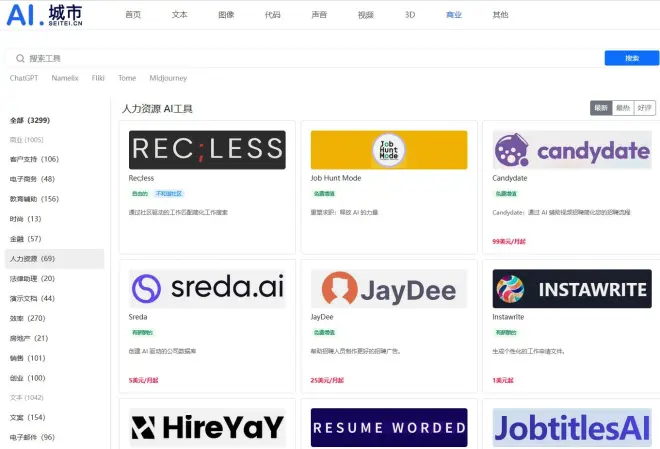Click the JayDee logo image

coord(389,288)
